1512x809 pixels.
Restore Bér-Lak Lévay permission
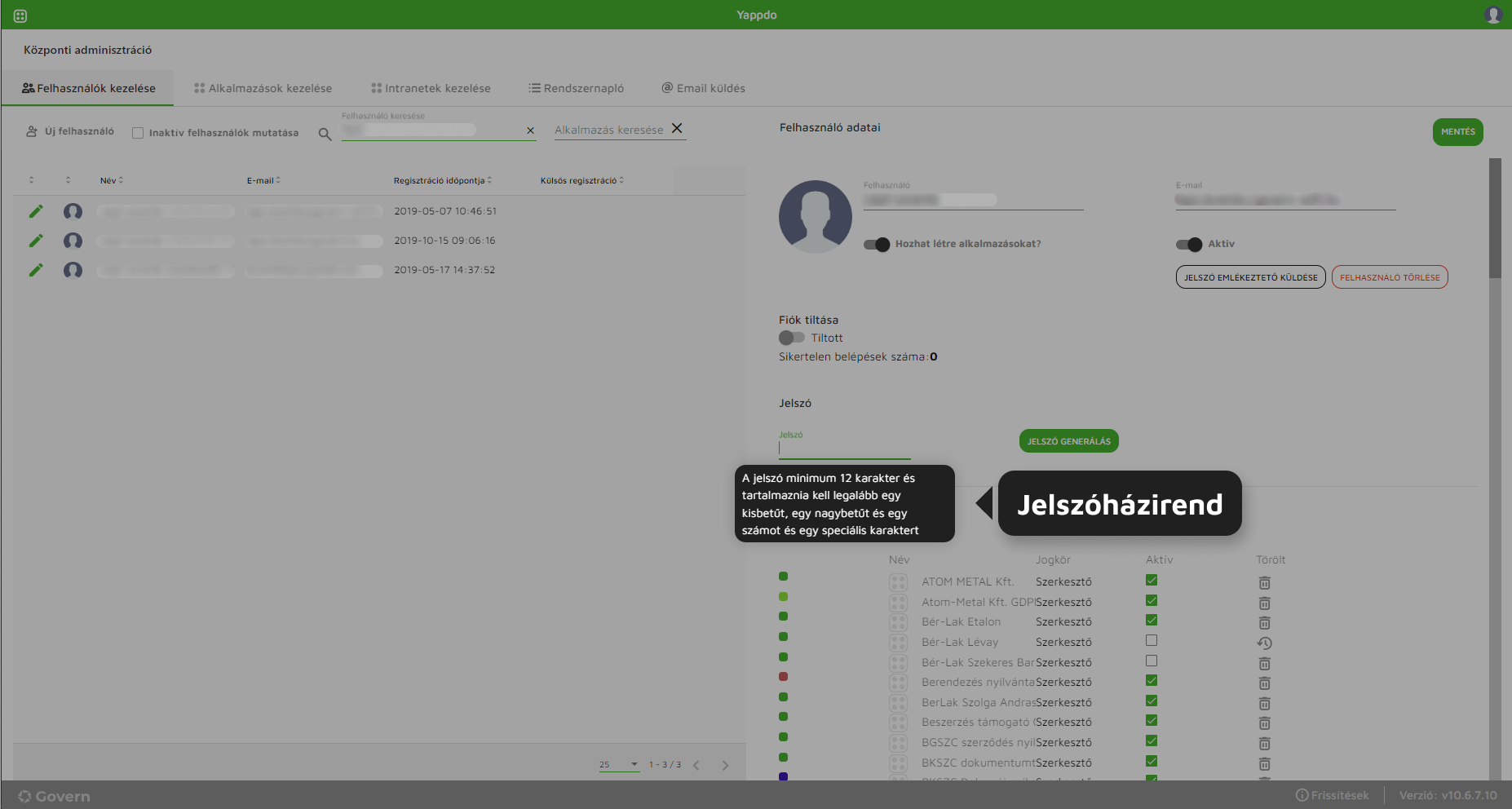pyautogui.click(x=1264, y=643)
